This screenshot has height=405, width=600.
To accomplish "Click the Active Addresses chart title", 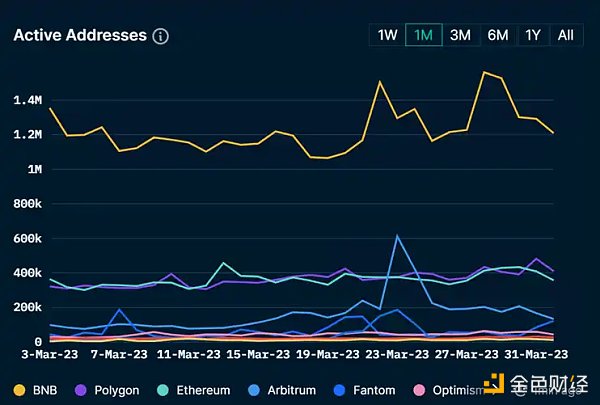I will tap(79, 36).
